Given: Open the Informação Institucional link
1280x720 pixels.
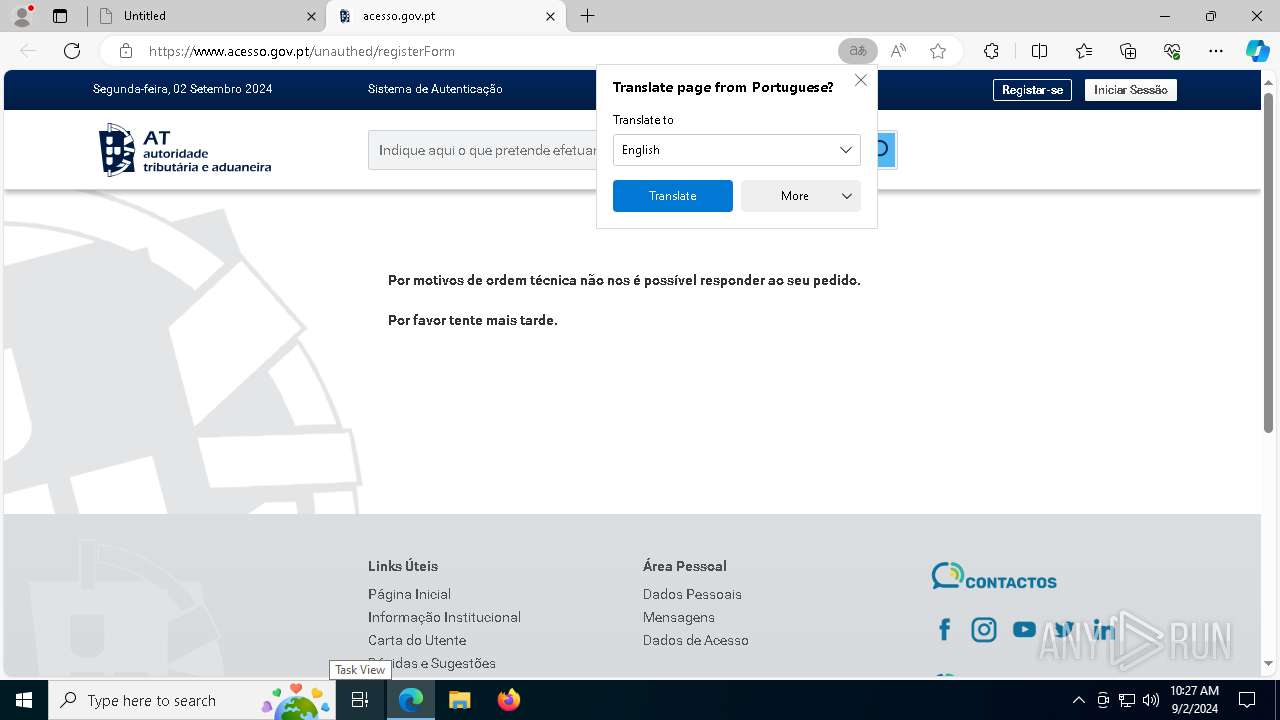Looking at the screenshot, I should [x=444, y=617].
